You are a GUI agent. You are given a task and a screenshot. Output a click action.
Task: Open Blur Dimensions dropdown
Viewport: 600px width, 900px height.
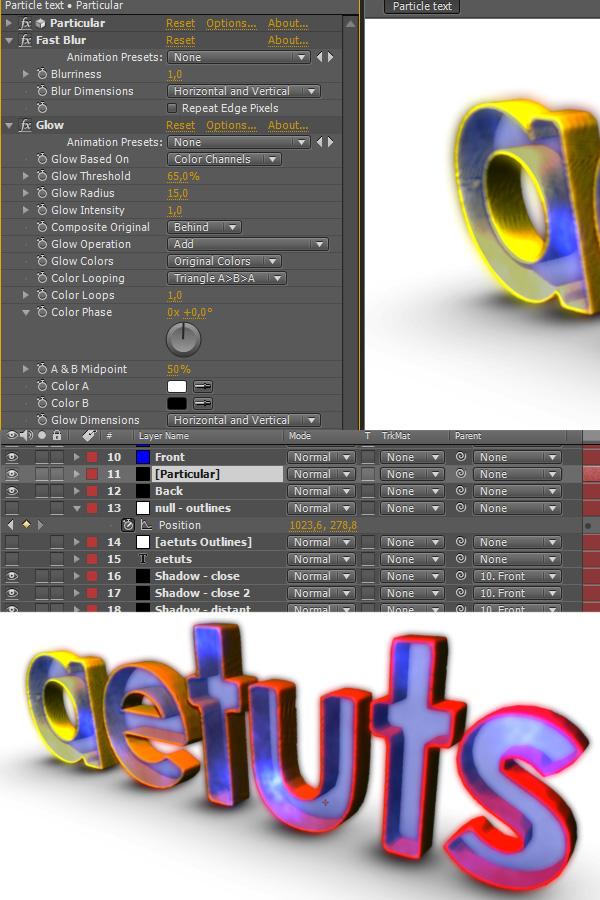tap(244, 91)
